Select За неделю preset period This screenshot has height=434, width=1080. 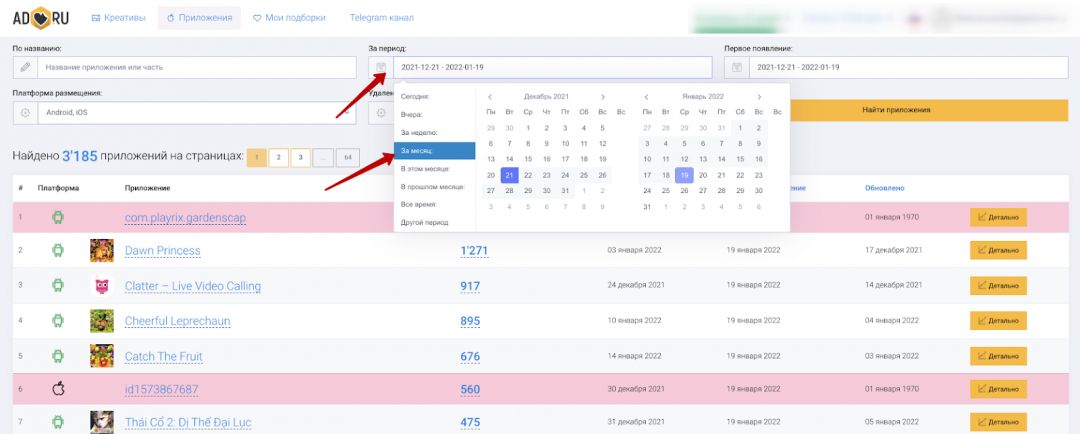(x=419, y=132)
